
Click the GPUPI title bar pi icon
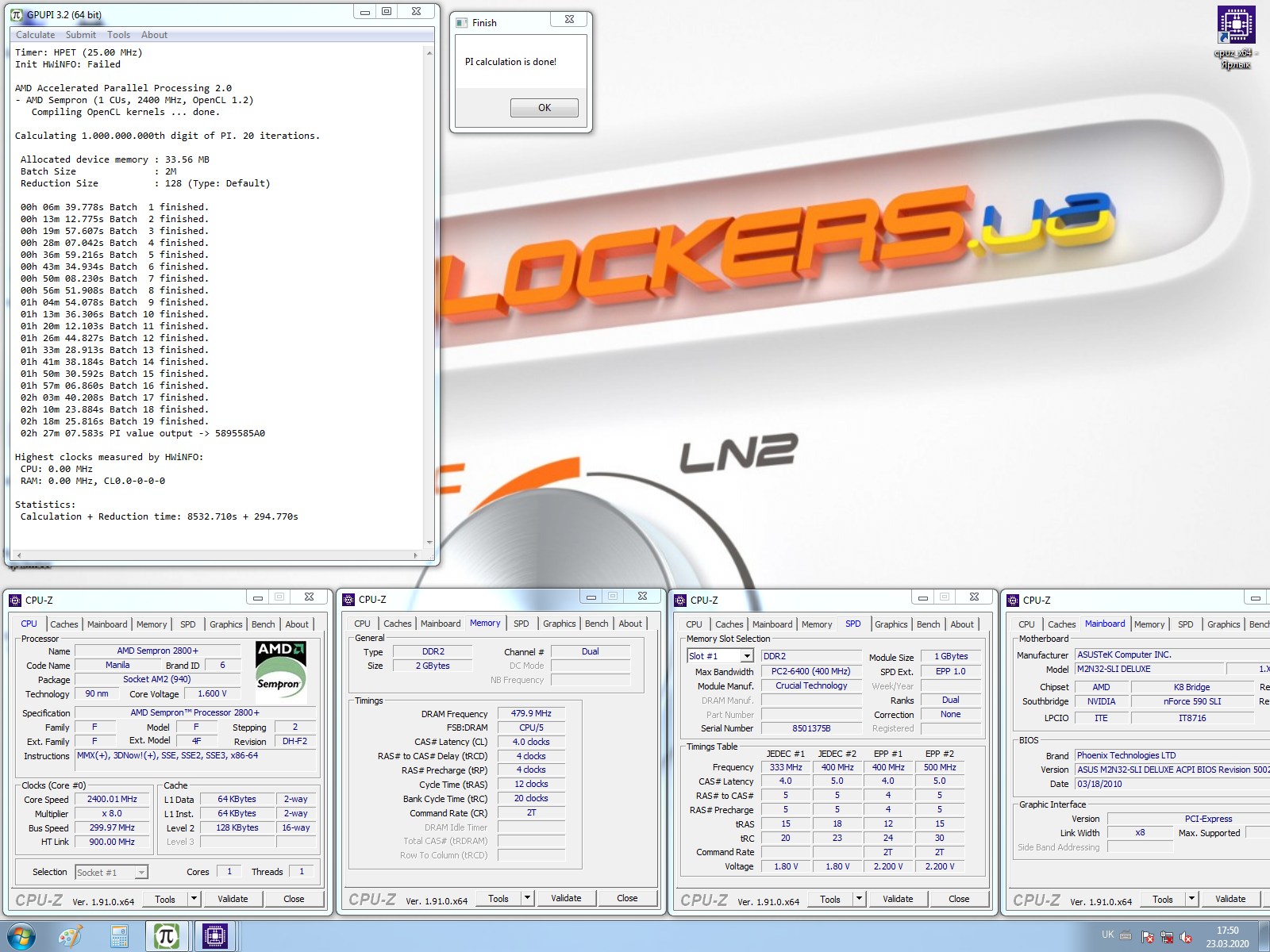17,14
